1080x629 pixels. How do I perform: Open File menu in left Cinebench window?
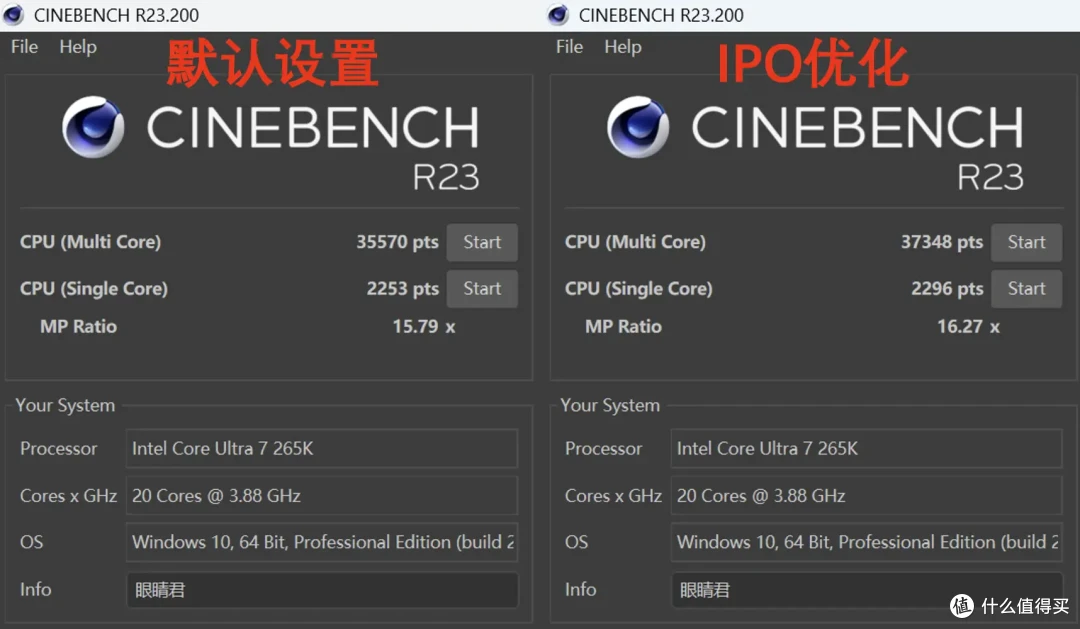point(24,47)
